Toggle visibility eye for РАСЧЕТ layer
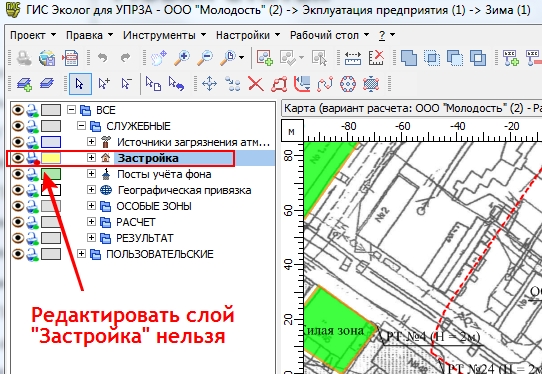This screenshot has height=374, width=542. point(18,222)
